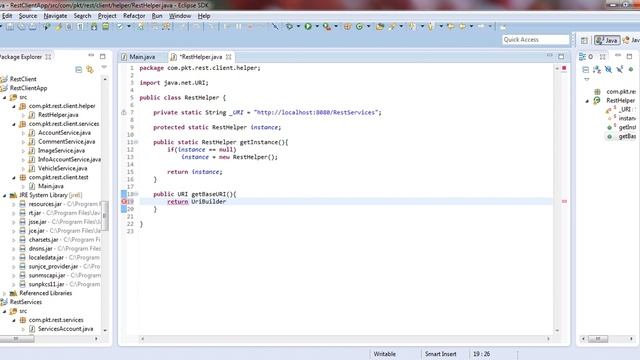Toggle Sort in the Outline view
Viewport: 640px width, 360px height.
[597, 70]
